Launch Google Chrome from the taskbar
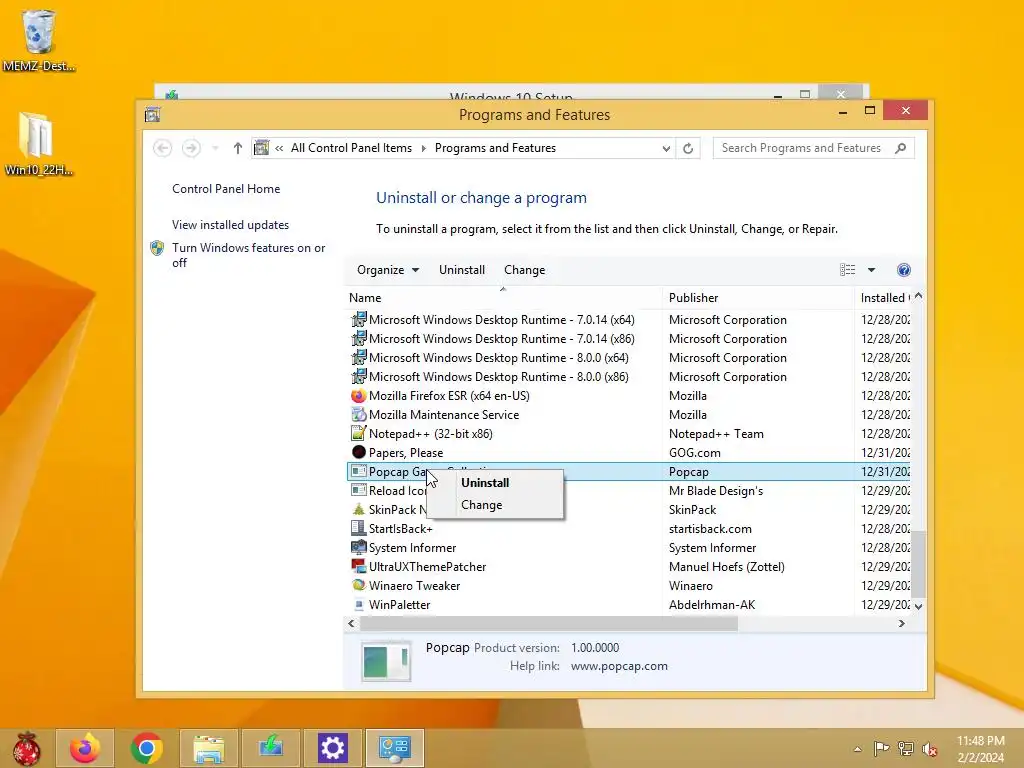Screen dimensions: 1024x768 click(147, 748)
